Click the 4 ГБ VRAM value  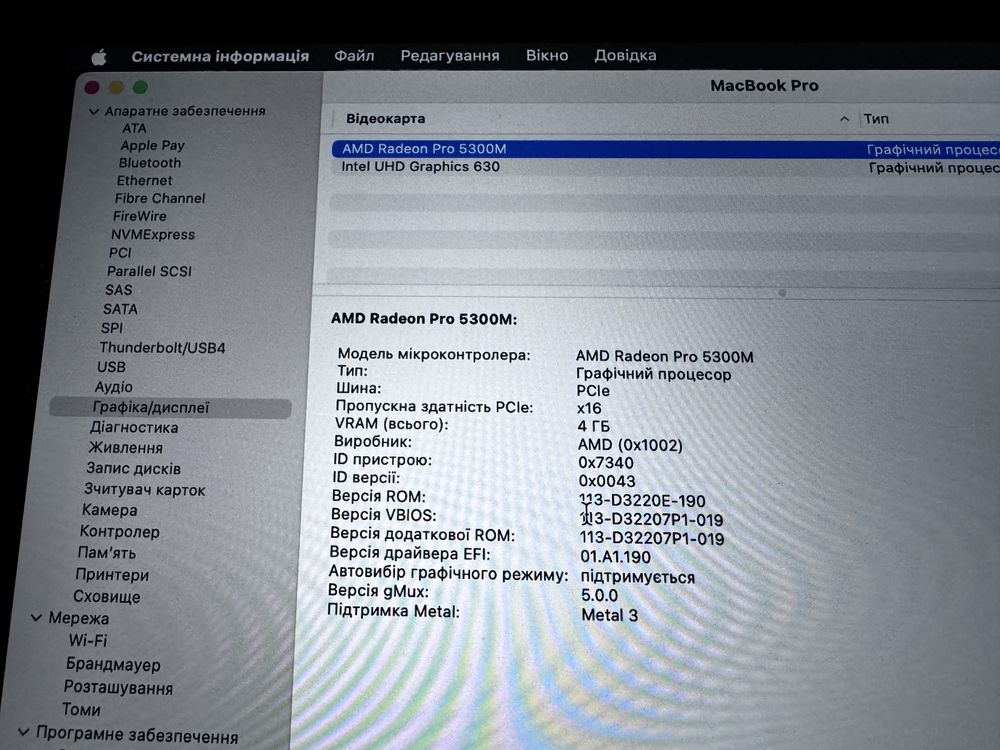(x=593, y=426)
